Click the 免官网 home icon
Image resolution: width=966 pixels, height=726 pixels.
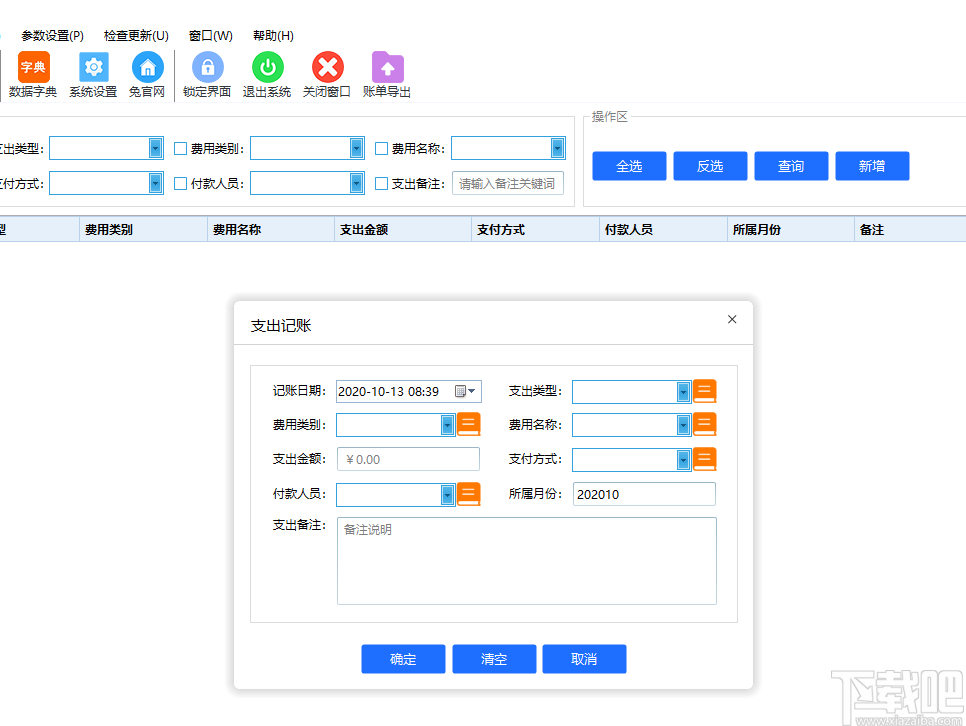147,74
